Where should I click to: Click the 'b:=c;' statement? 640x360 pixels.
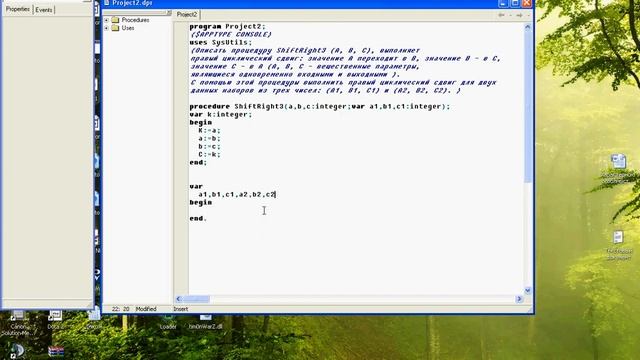(x=209, y=147)
